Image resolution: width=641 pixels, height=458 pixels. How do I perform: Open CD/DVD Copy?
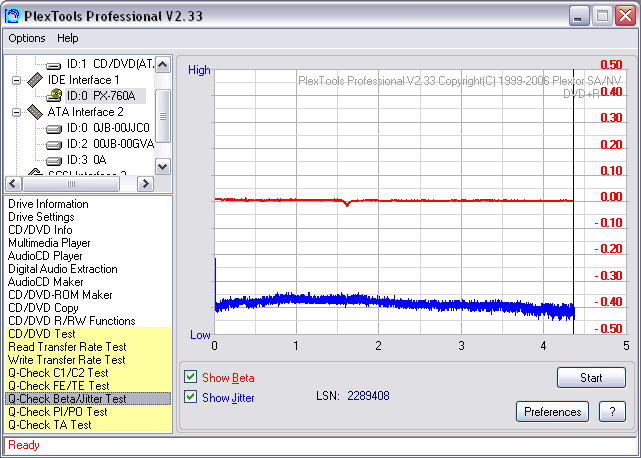pos(43,308)
